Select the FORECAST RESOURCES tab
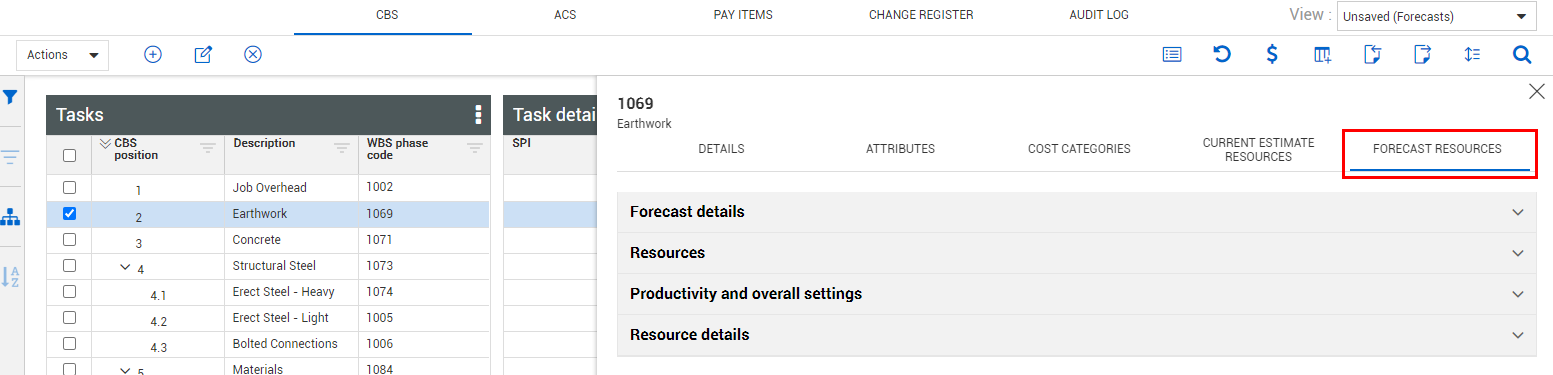 pyautogui.click(x=1437, y=149)
